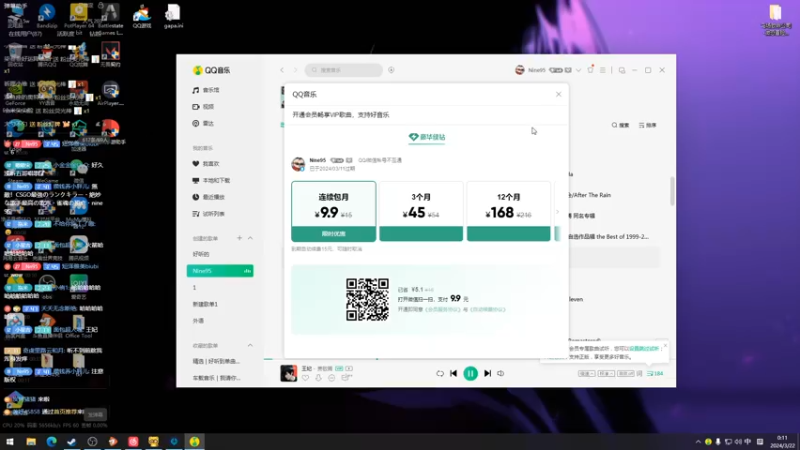
Task: Click the volume speaker icon
Action: [501, 373]
